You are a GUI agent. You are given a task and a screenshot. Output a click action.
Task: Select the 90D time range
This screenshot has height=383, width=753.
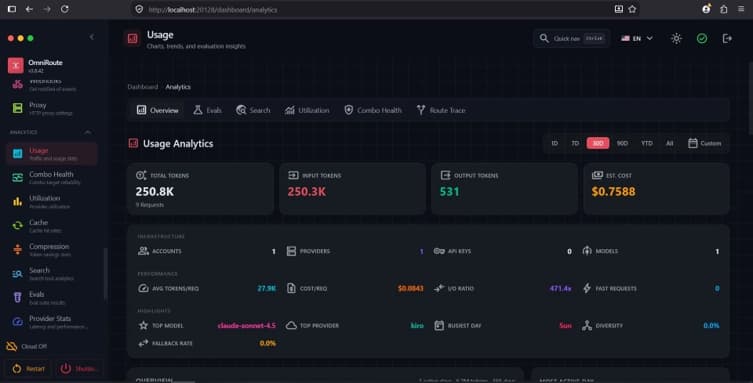[622, 143]
